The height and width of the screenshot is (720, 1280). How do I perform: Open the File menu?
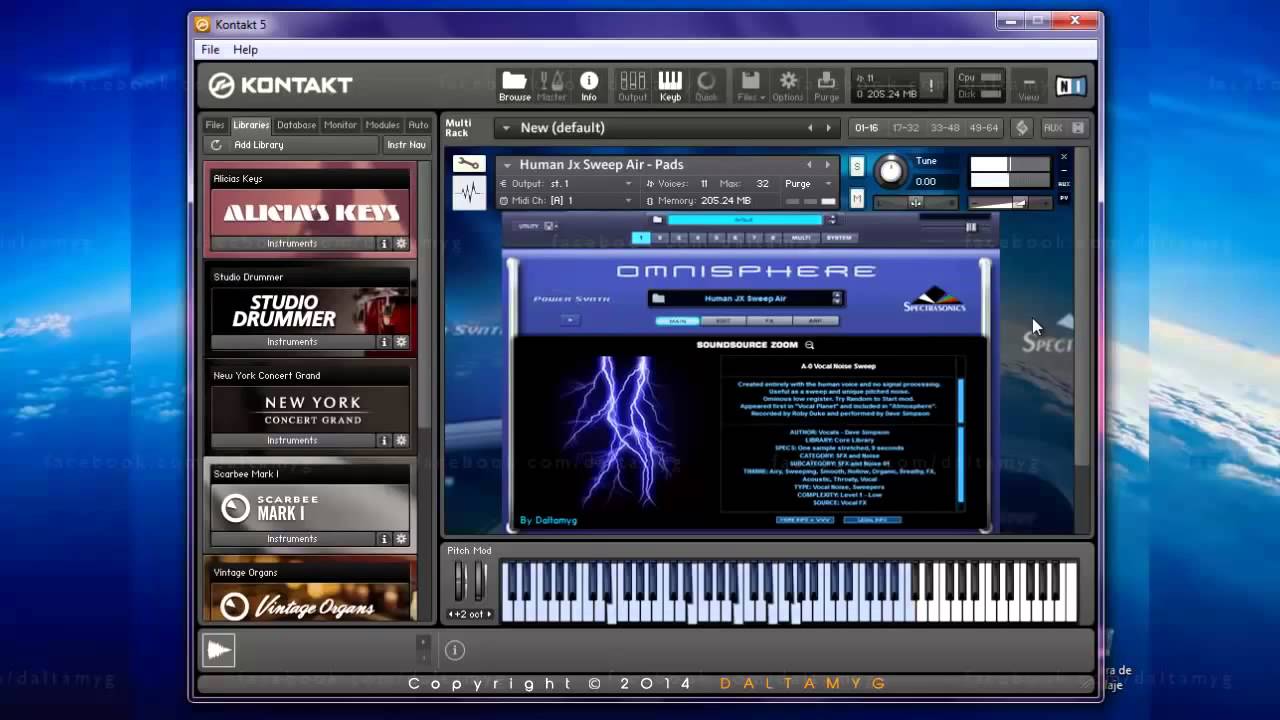210,50
